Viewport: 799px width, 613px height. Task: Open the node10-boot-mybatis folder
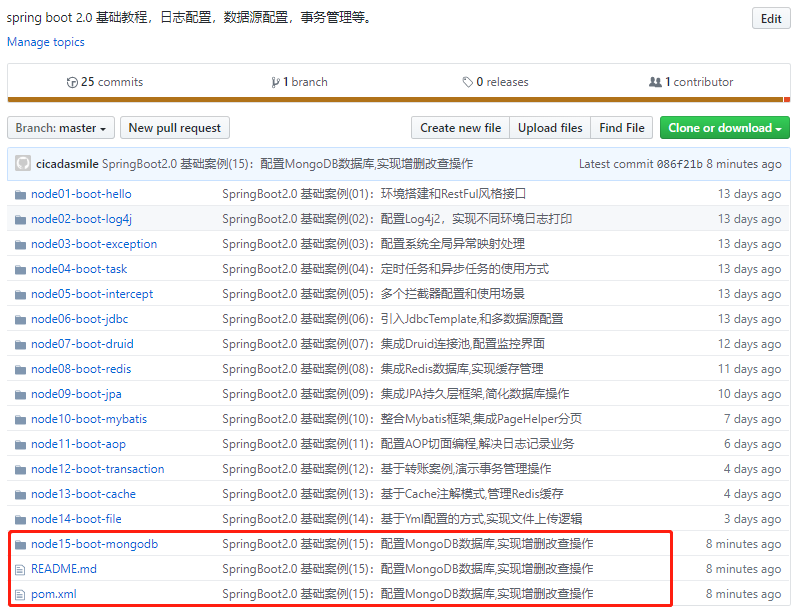(x=89, y=419)
